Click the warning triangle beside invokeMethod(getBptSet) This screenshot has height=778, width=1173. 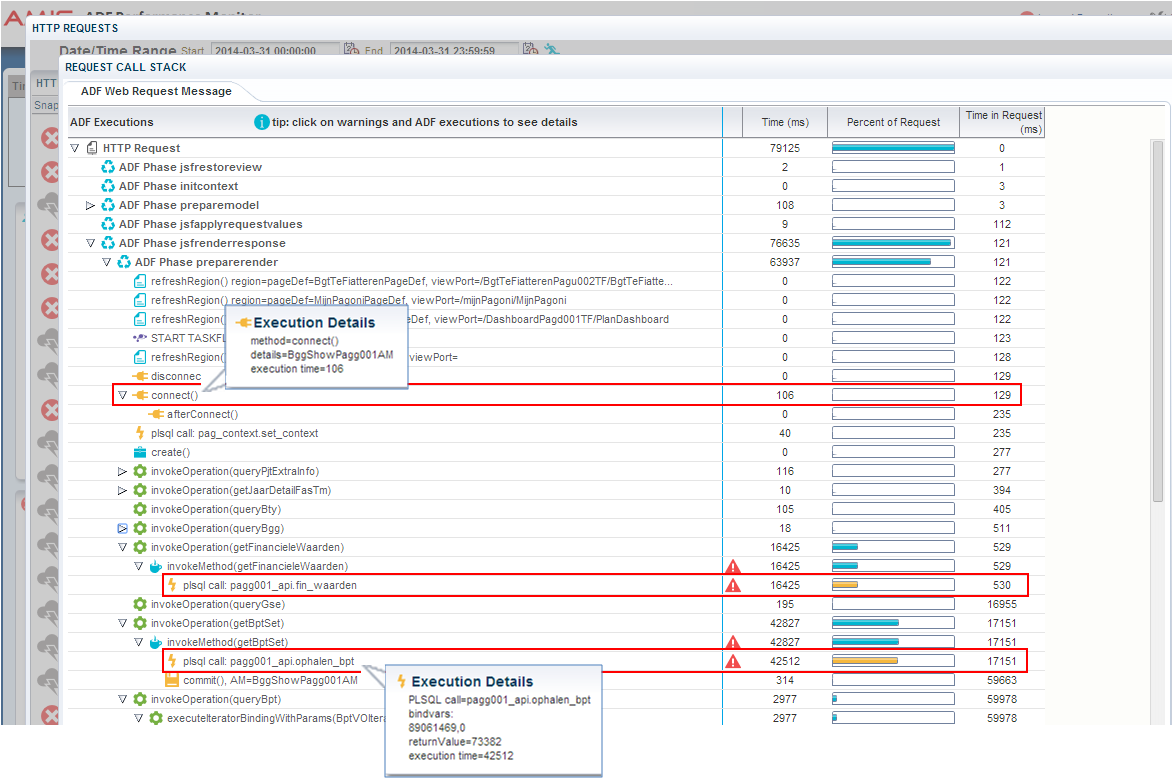[x=733, y=641]
